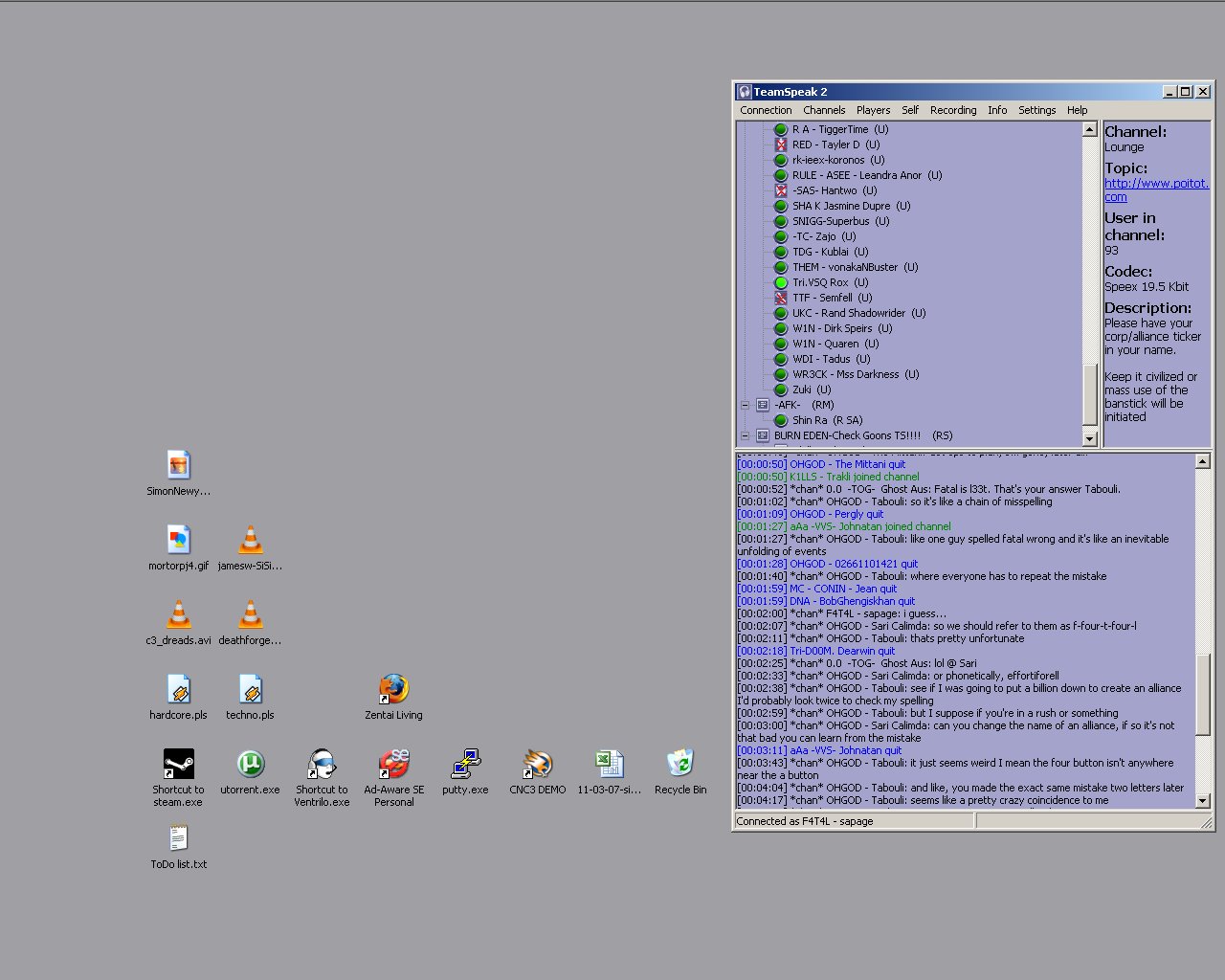Image resolution: width=1225 pixels, height=980 pixels.
Task: Minimize the TeamSpeak 2 window
Action: (1169, 92)
